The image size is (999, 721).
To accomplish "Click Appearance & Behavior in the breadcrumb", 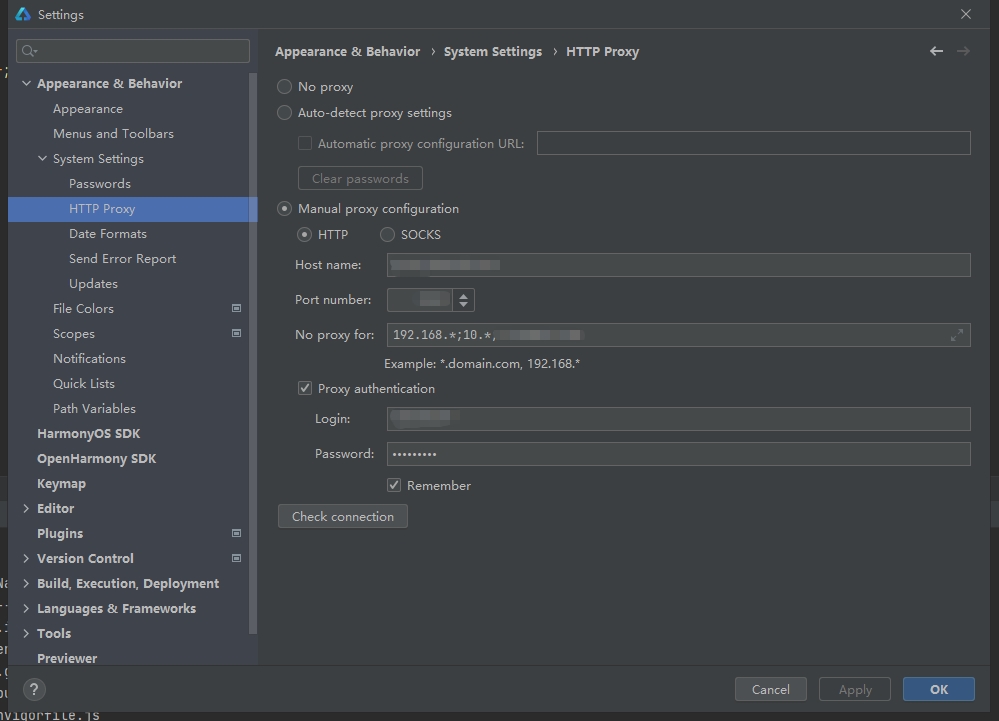I will [x=348, y=52].
